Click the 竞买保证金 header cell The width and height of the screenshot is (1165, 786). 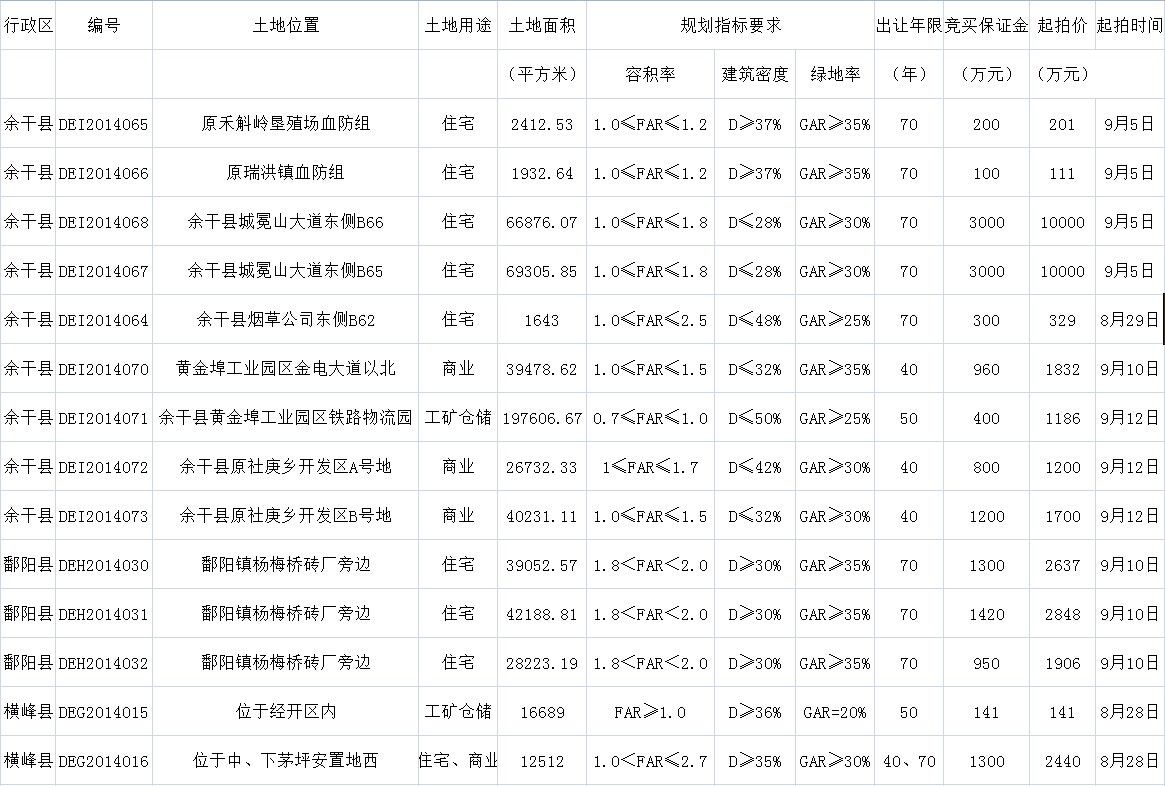(987, 25)
